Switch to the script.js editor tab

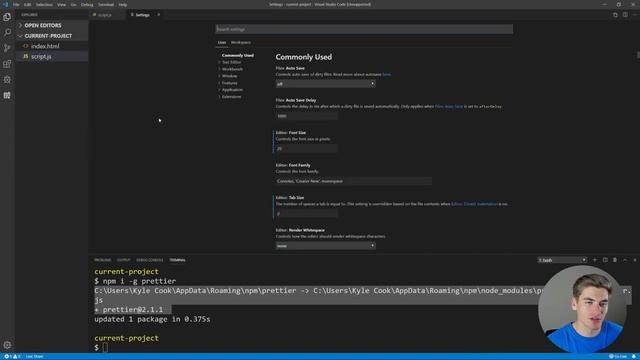point(104,15)
